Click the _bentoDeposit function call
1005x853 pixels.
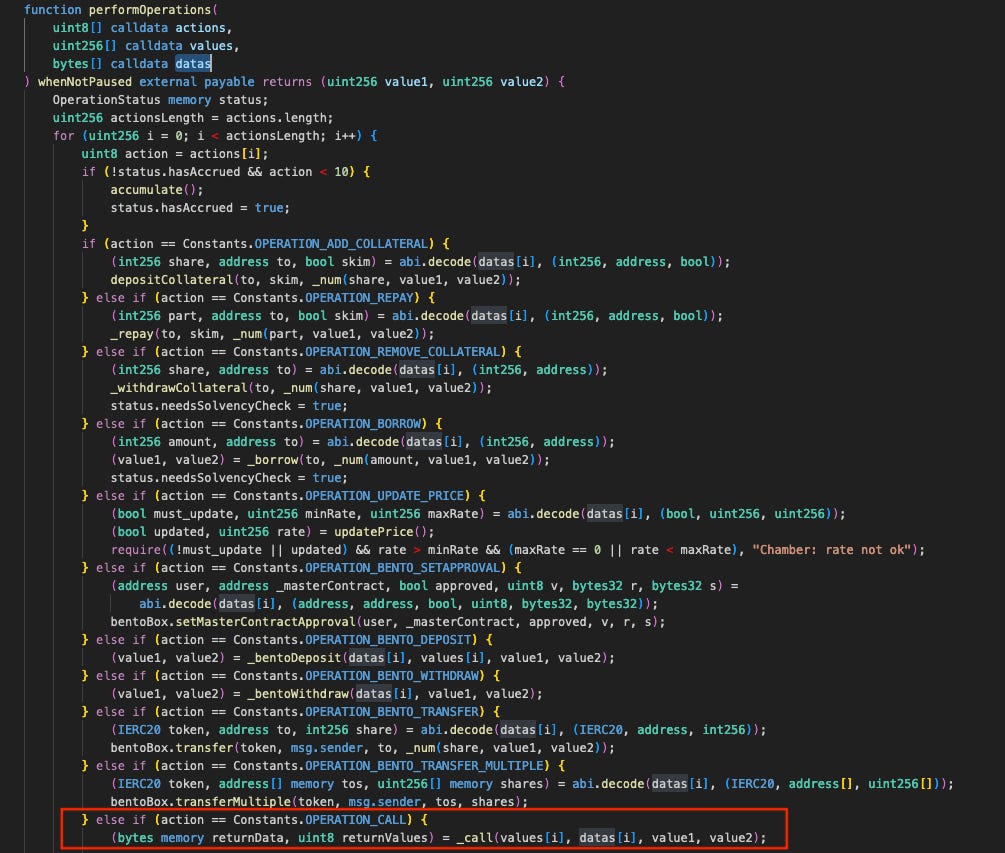[294, 657]
